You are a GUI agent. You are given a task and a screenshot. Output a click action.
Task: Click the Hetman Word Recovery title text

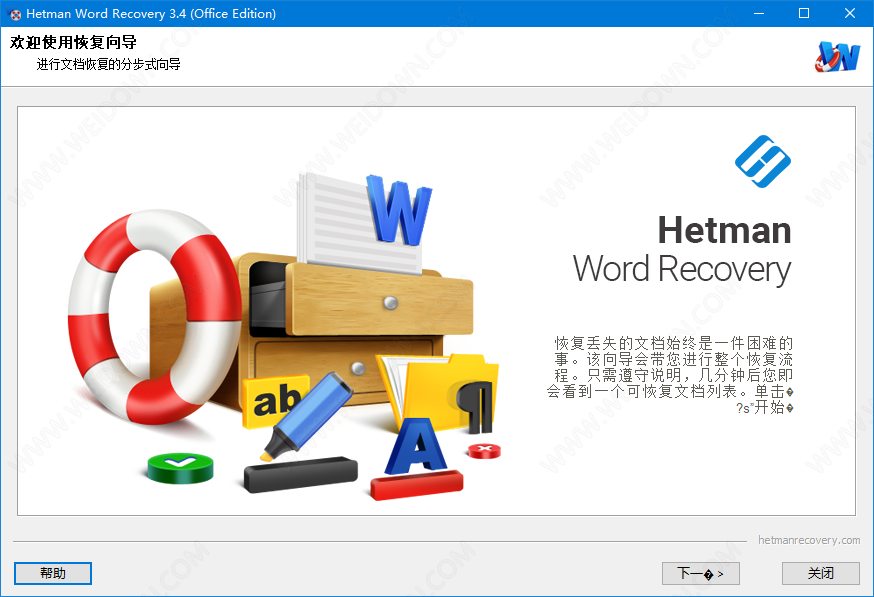tap(682, 250)
